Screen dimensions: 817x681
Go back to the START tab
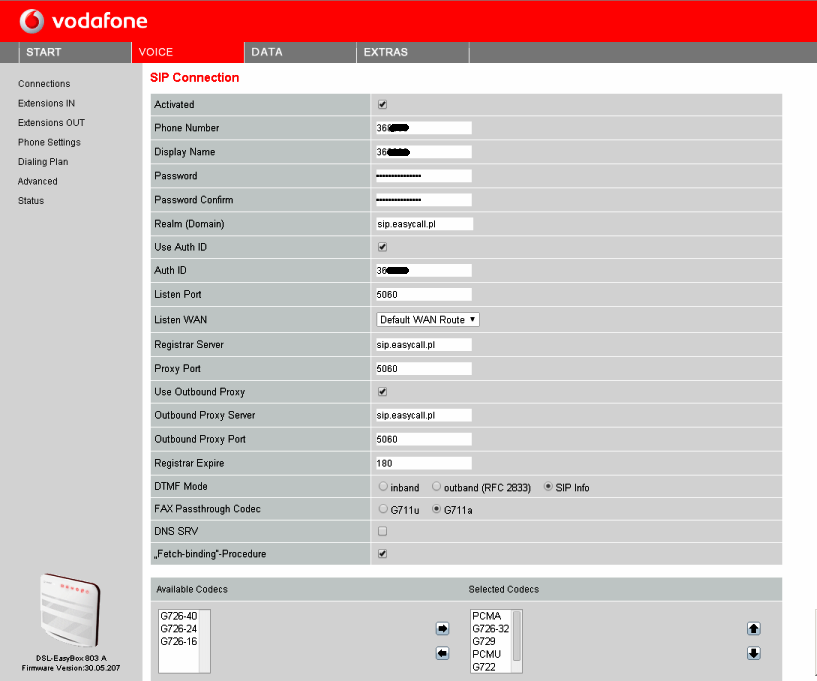pos(44,52)
